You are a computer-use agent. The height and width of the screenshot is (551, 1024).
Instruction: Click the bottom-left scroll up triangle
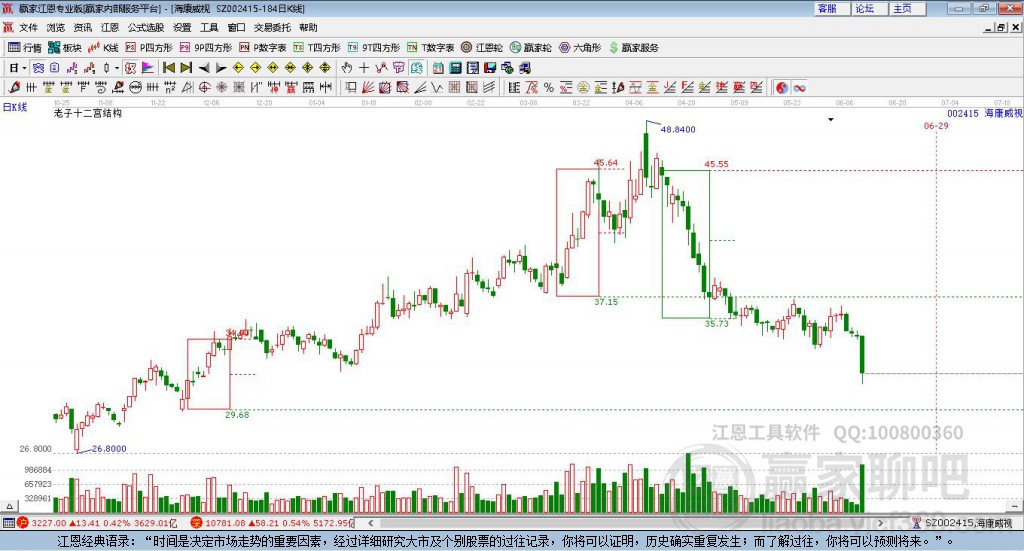[9, 506]
